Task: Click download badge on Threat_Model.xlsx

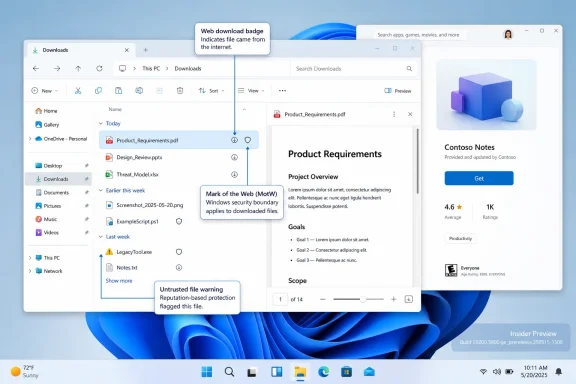Action: pyautogui.click(x=234, y=175)
